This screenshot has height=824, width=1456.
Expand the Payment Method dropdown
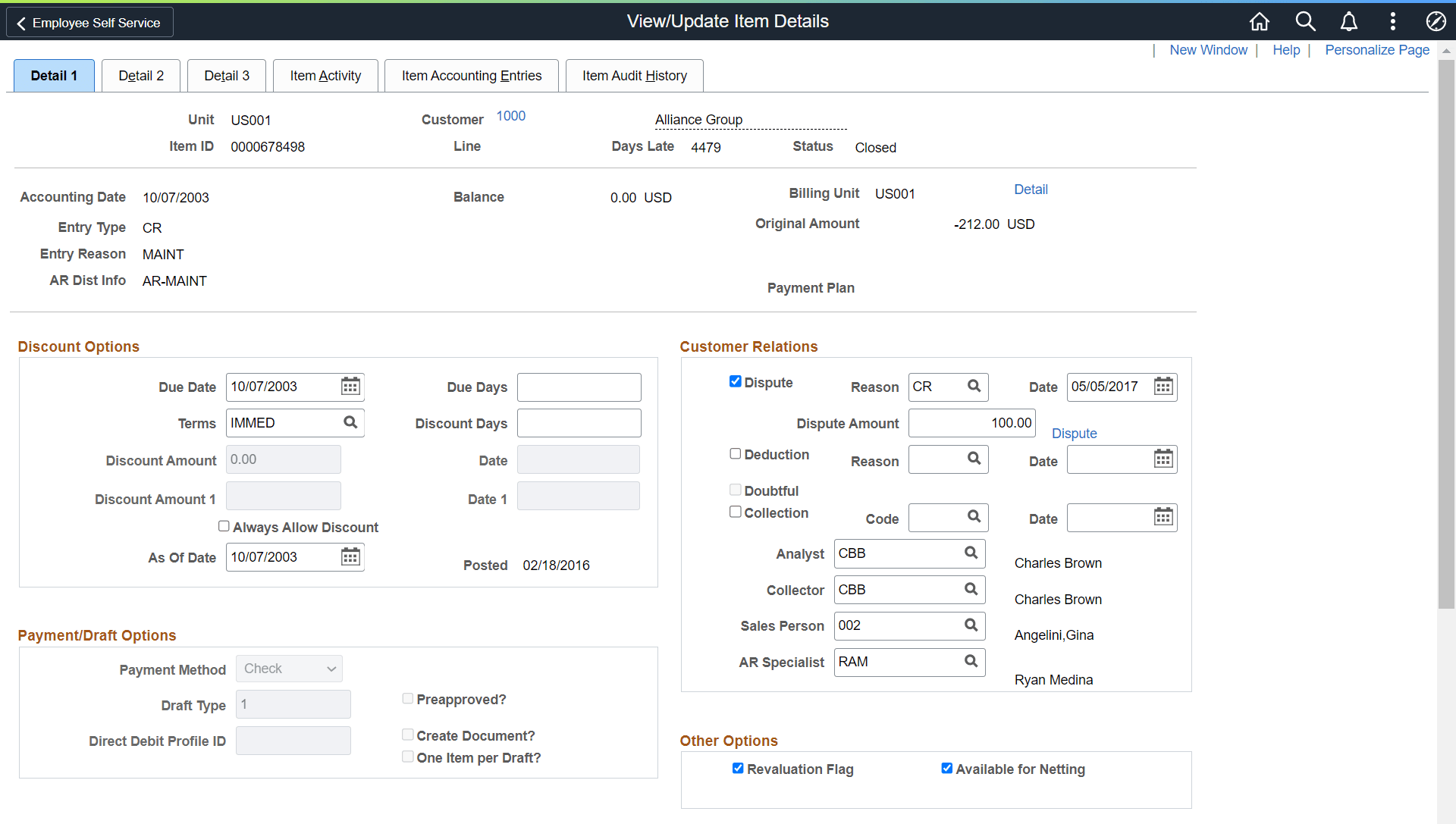point(289,669)
